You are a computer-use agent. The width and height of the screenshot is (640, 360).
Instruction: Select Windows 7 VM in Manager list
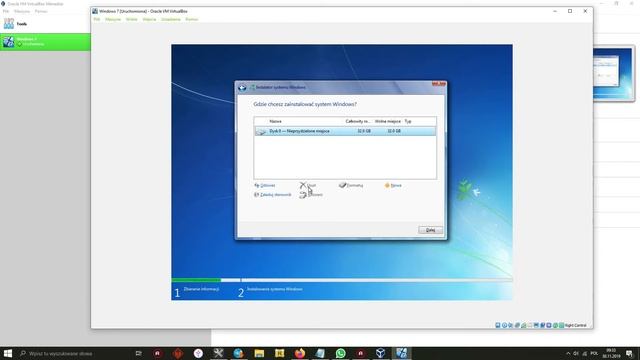click(x=45, y=42)
